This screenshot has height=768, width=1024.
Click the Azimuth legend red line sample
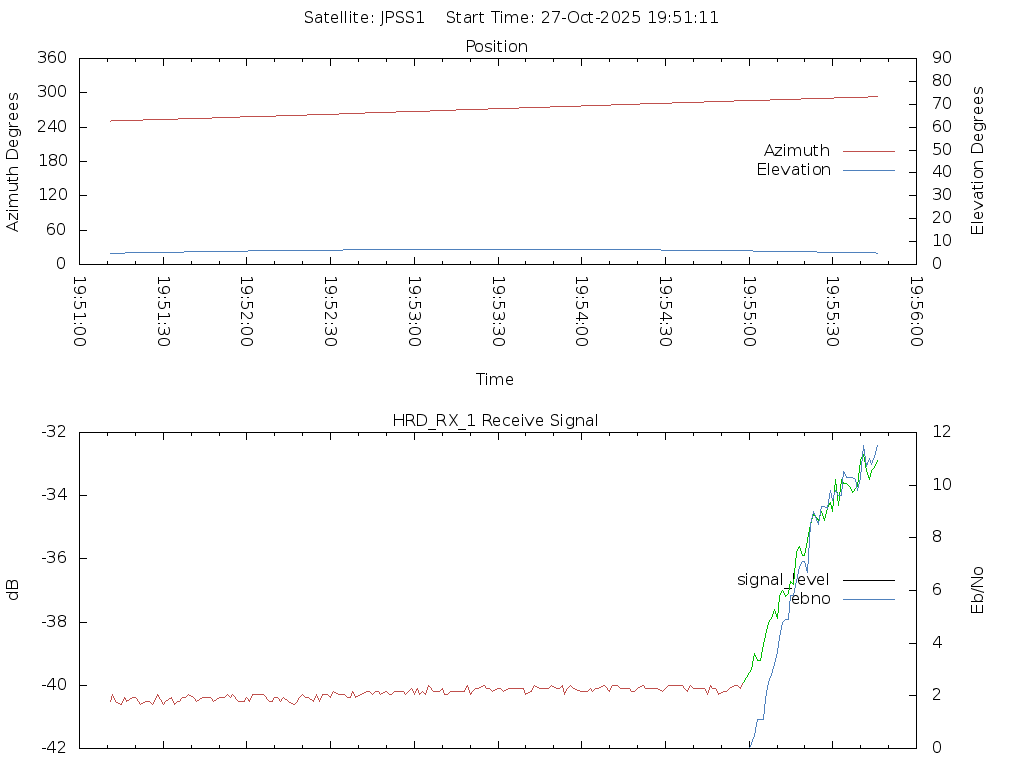868,151
